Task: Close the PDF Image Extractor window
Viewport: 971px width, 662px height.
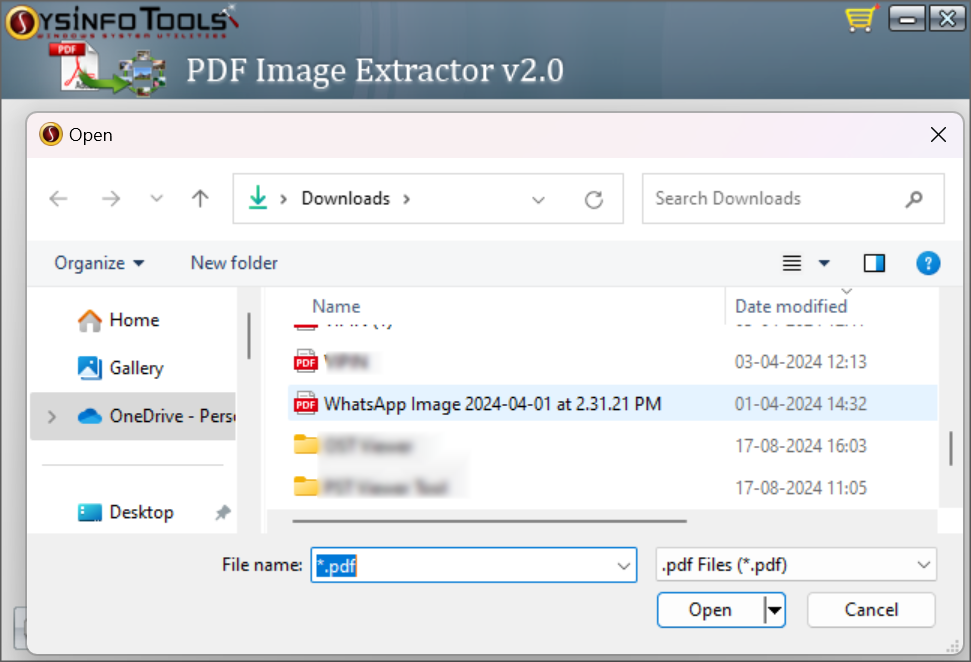Action: click(947, 19)
